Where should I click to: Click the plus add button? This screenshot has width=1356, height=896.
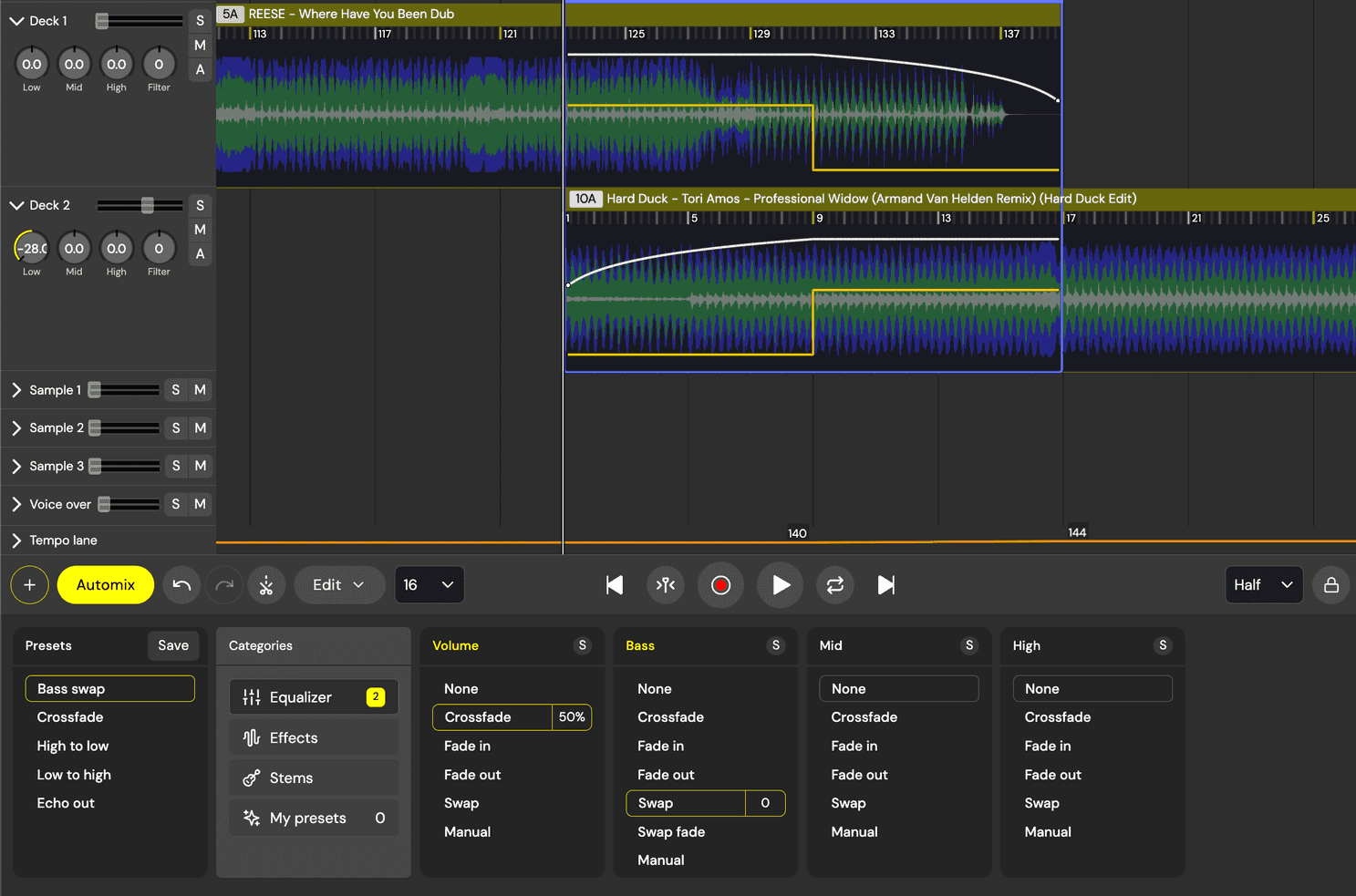pos(30,585)
